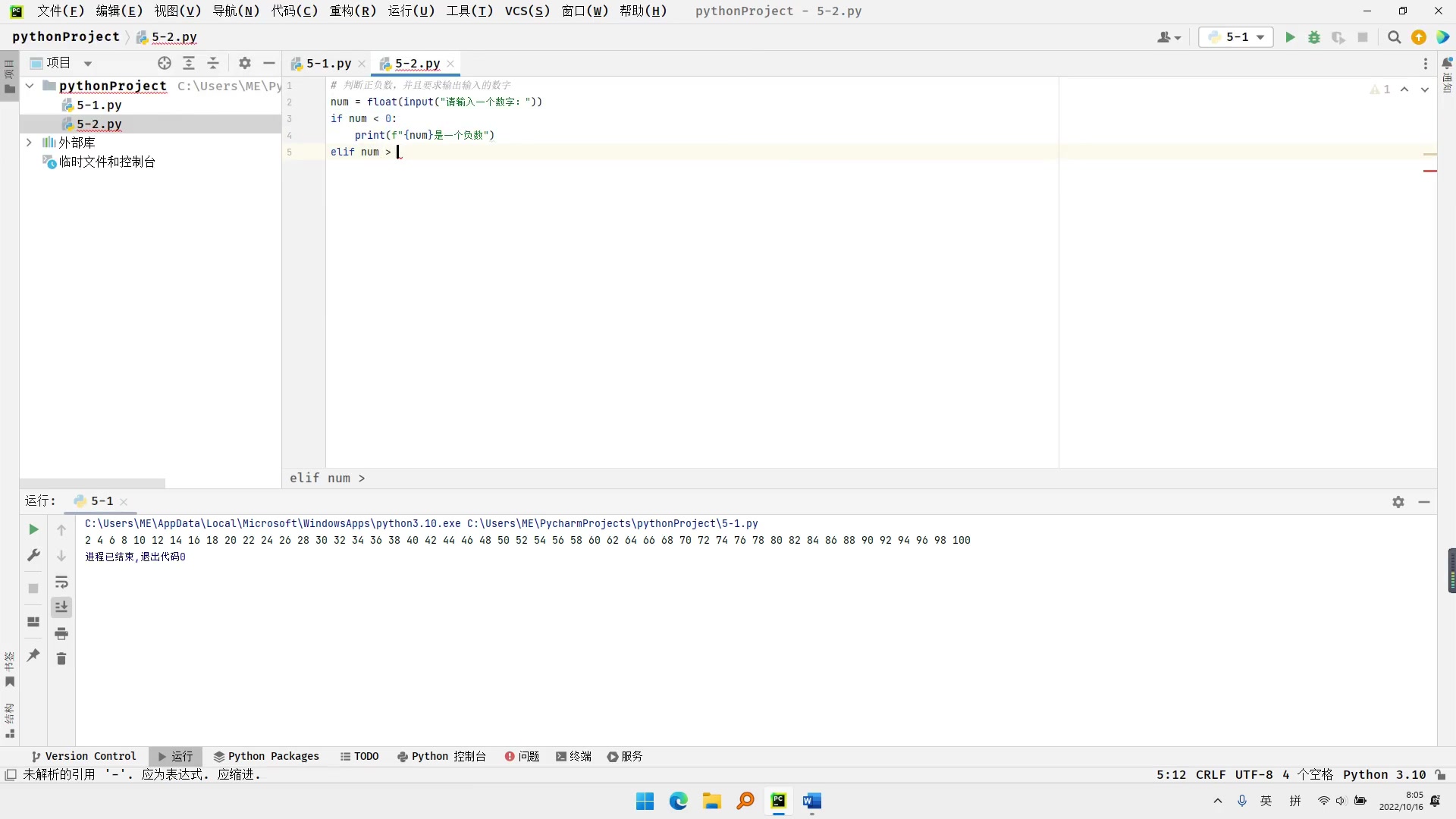This screenshot has width=1456, height=819.
Task: Close the 5-2.py editor tab
Action: tap(450, 64)
